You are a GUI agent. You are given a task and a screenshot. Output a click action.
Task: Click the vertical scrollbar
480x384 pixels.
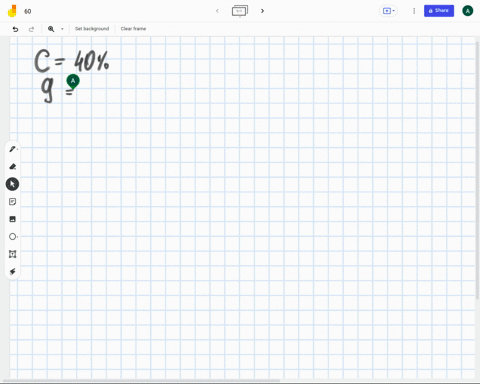coord(478,170)
